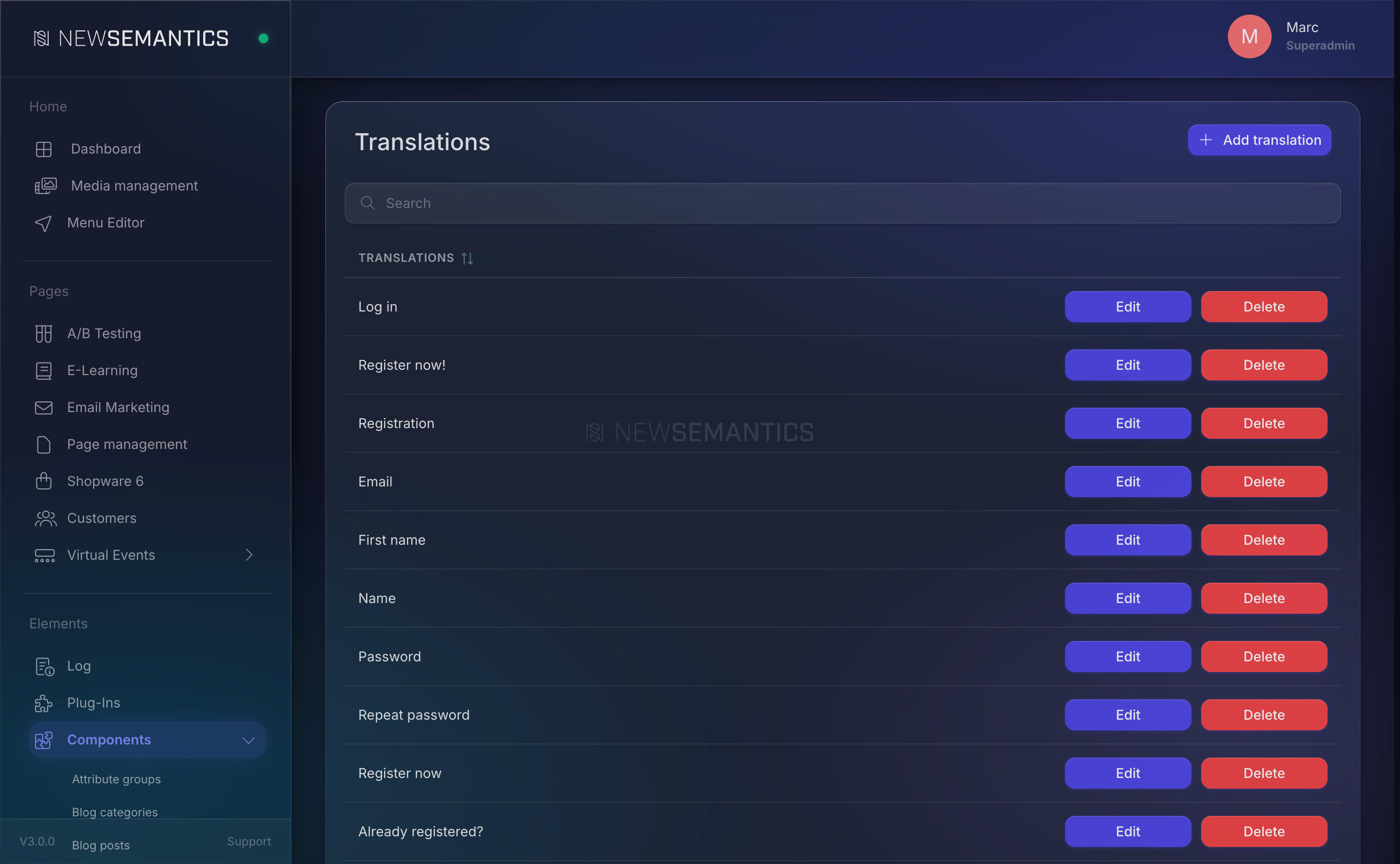Click the Email Marketing envelope icon

coord(43,407)
